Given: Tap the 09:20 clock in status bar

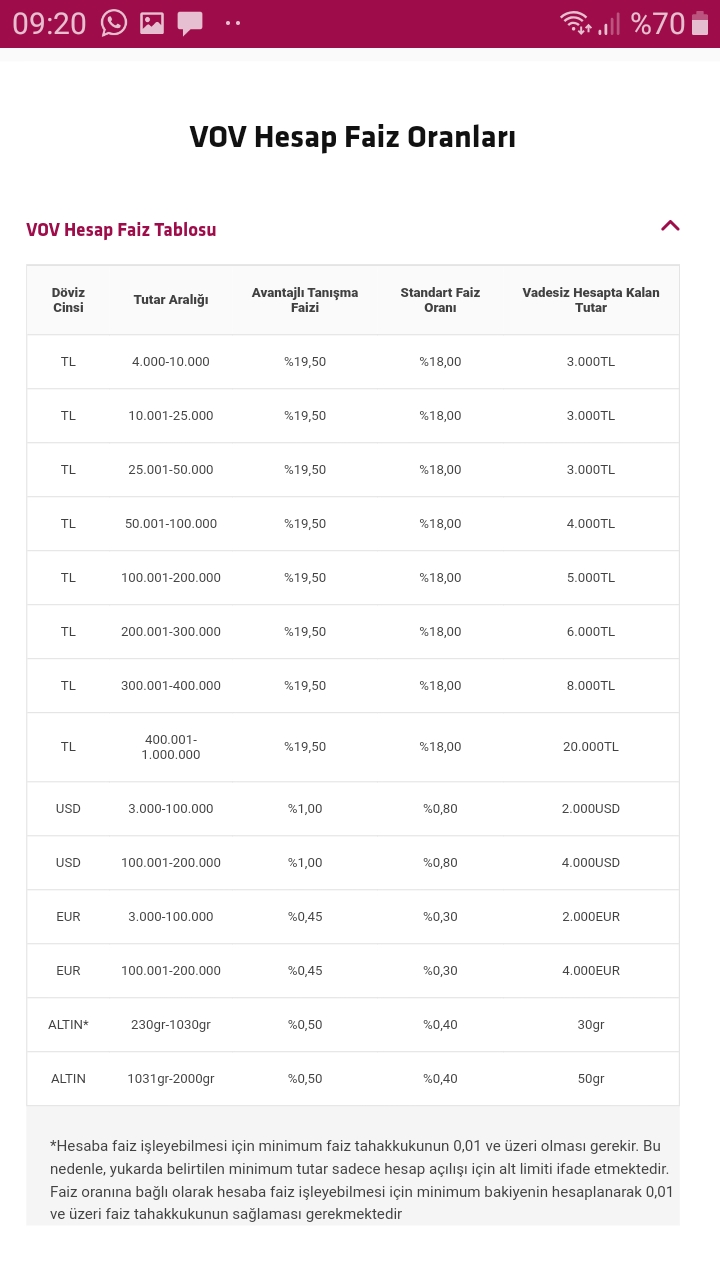Looking at the screenshot, I should 49,24.
